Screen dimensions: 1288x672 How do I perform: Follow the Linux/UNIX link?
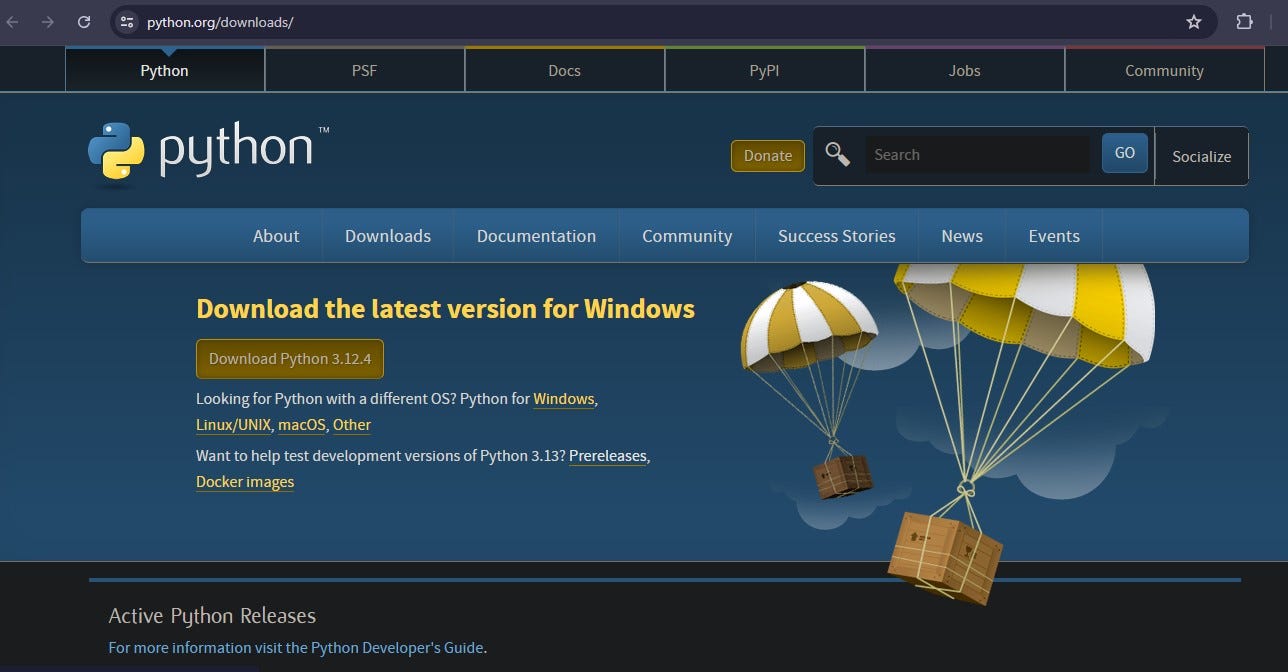tap(233, 425)
